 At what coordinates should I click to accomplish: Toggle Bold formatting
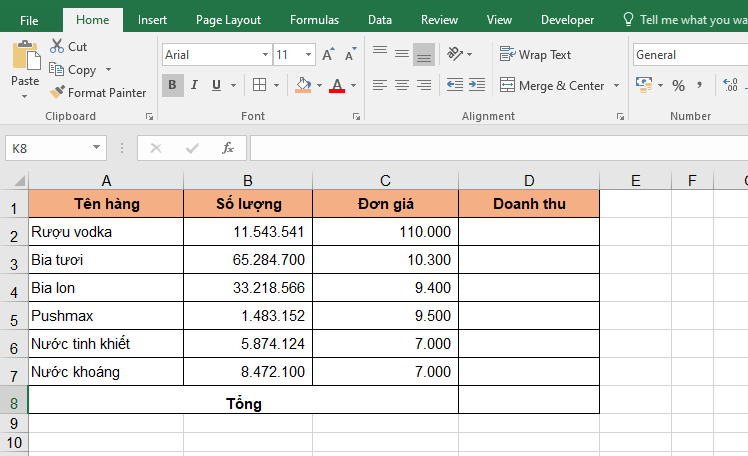[172, 86]
